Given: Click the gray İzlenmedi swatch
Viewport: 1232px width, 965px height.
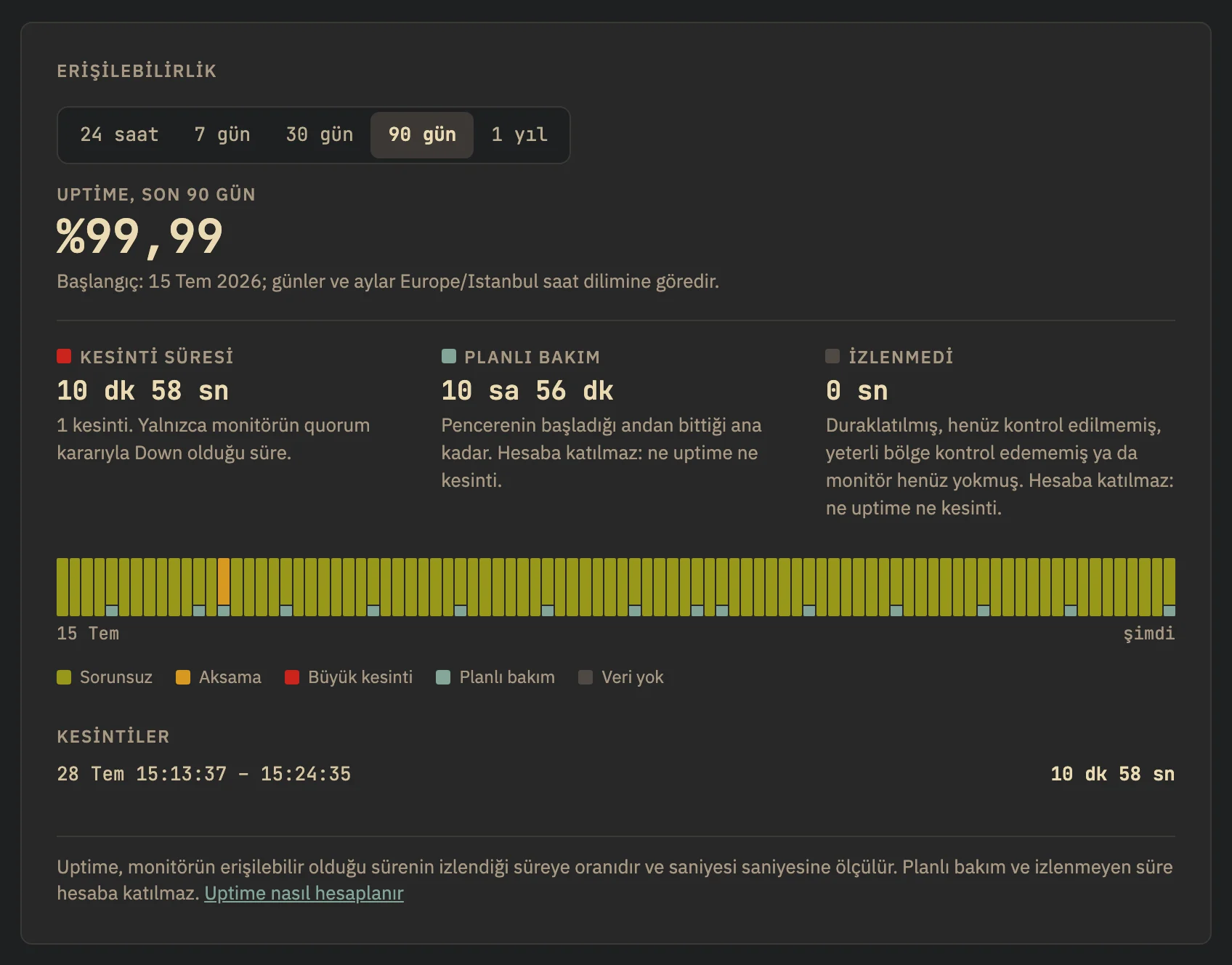Looking at the screenshot, I should 832,356.
